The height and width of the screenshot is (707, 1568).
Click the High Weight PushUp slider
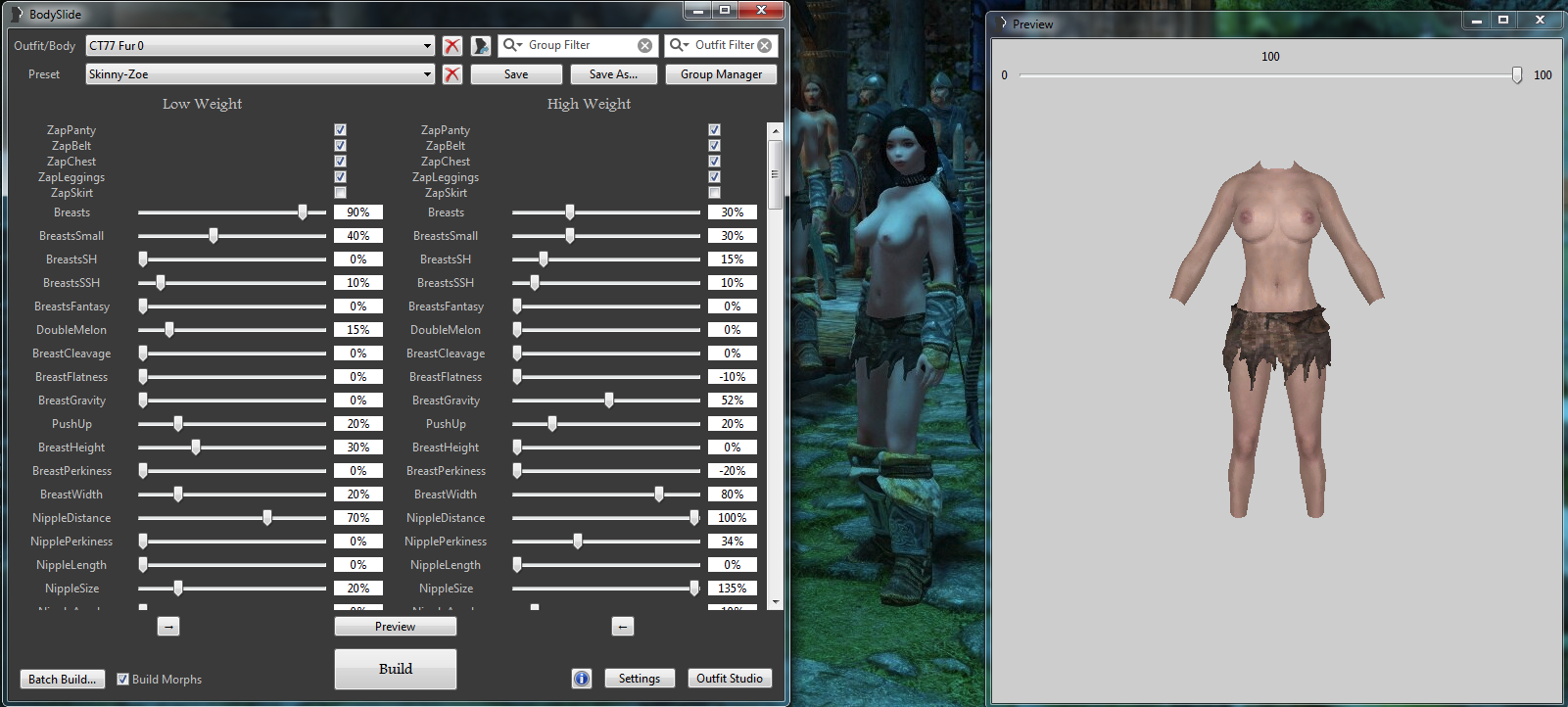click(x=606, y=424)
